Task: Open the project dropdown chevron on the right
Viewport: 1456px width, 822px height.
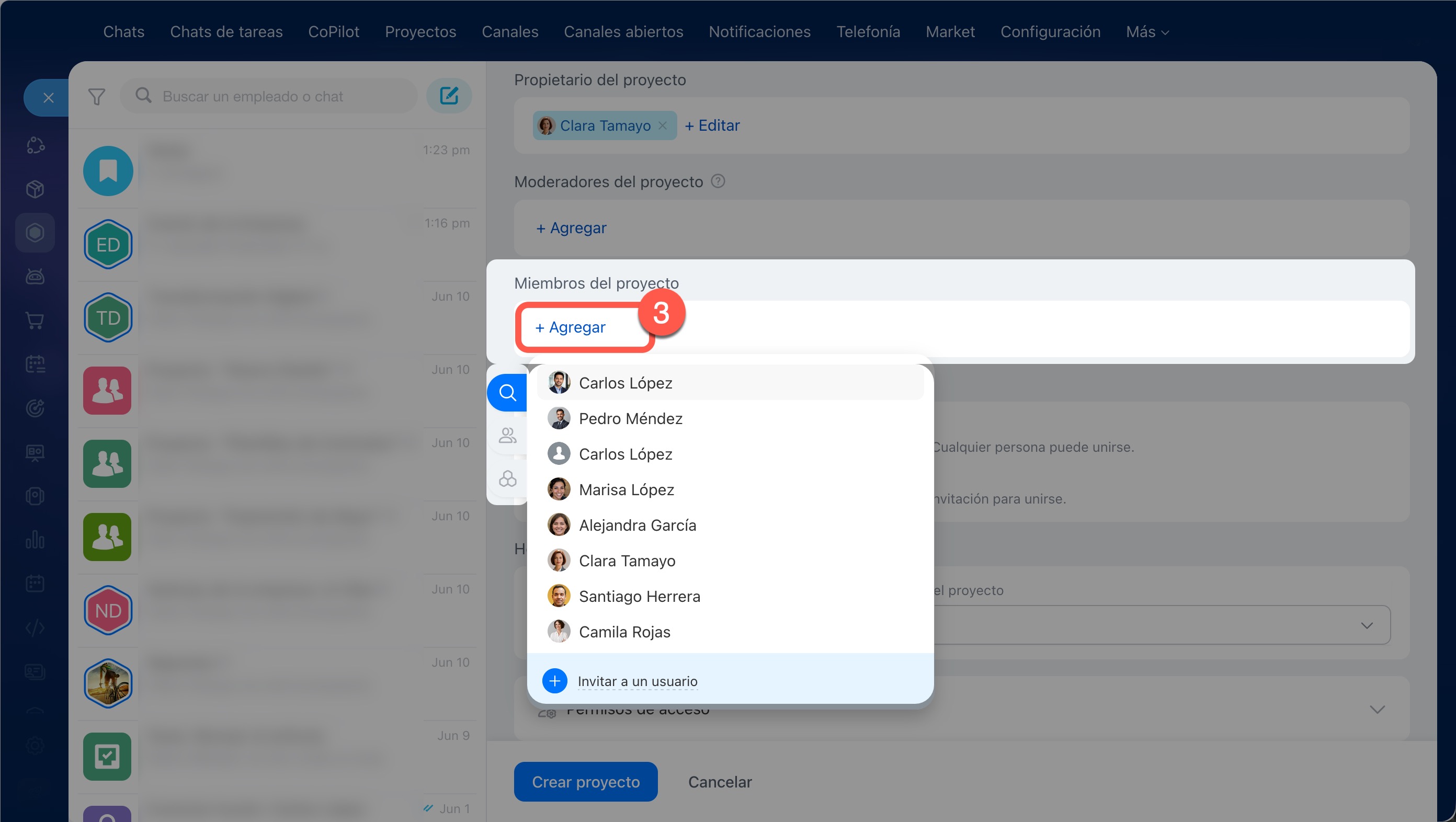Action: (1367, 625)
